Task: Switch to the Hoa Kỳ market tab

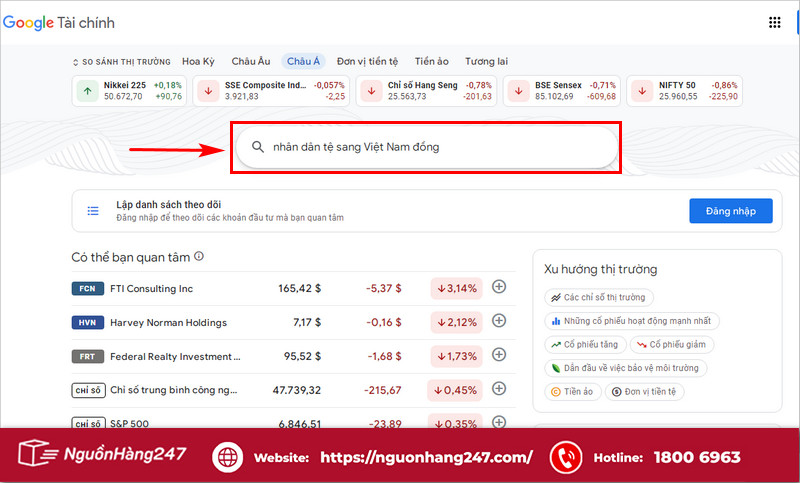Action: tap(198, 61)
